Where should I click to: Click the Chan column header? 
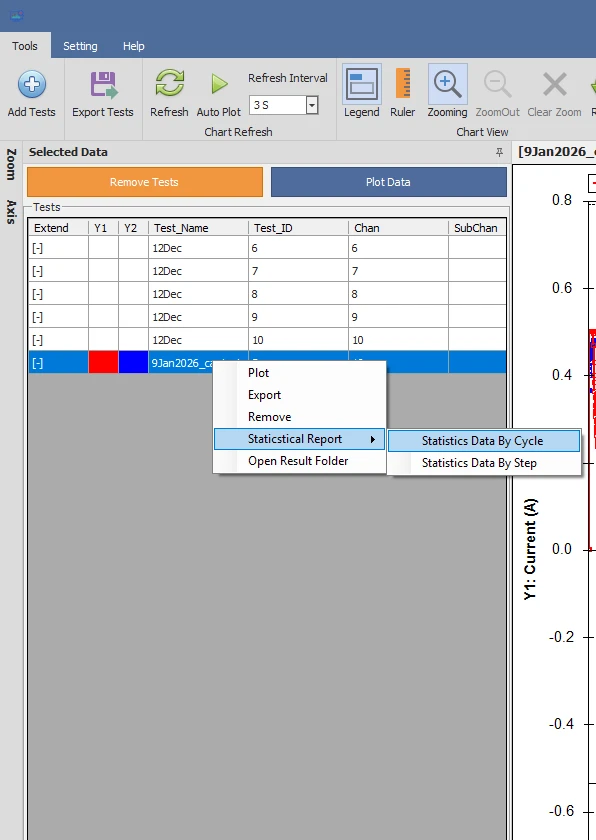[398, 228]
